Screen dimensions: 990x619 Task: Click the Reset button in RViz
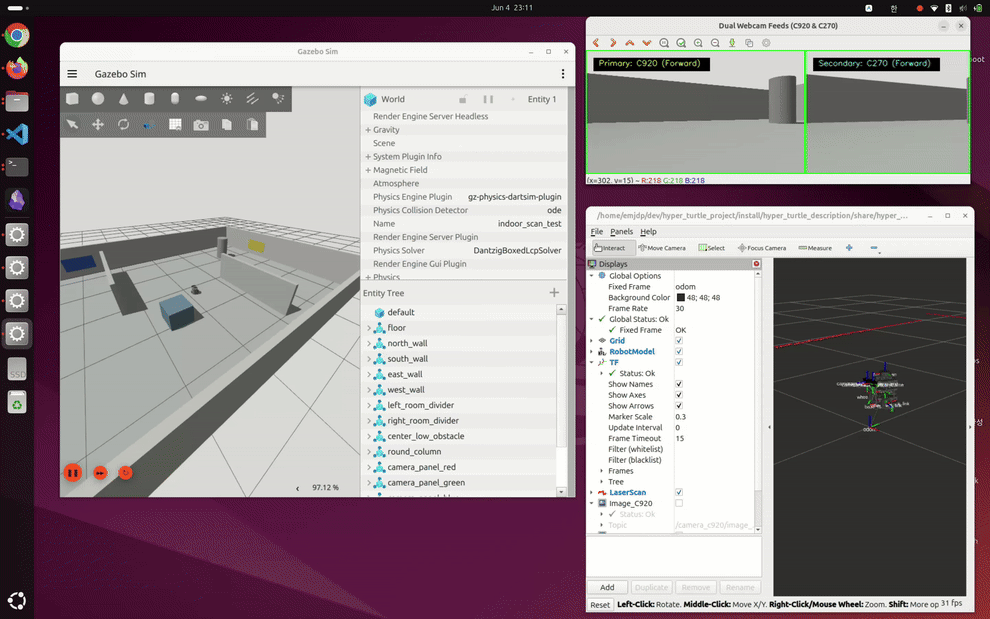click(600, 604)
